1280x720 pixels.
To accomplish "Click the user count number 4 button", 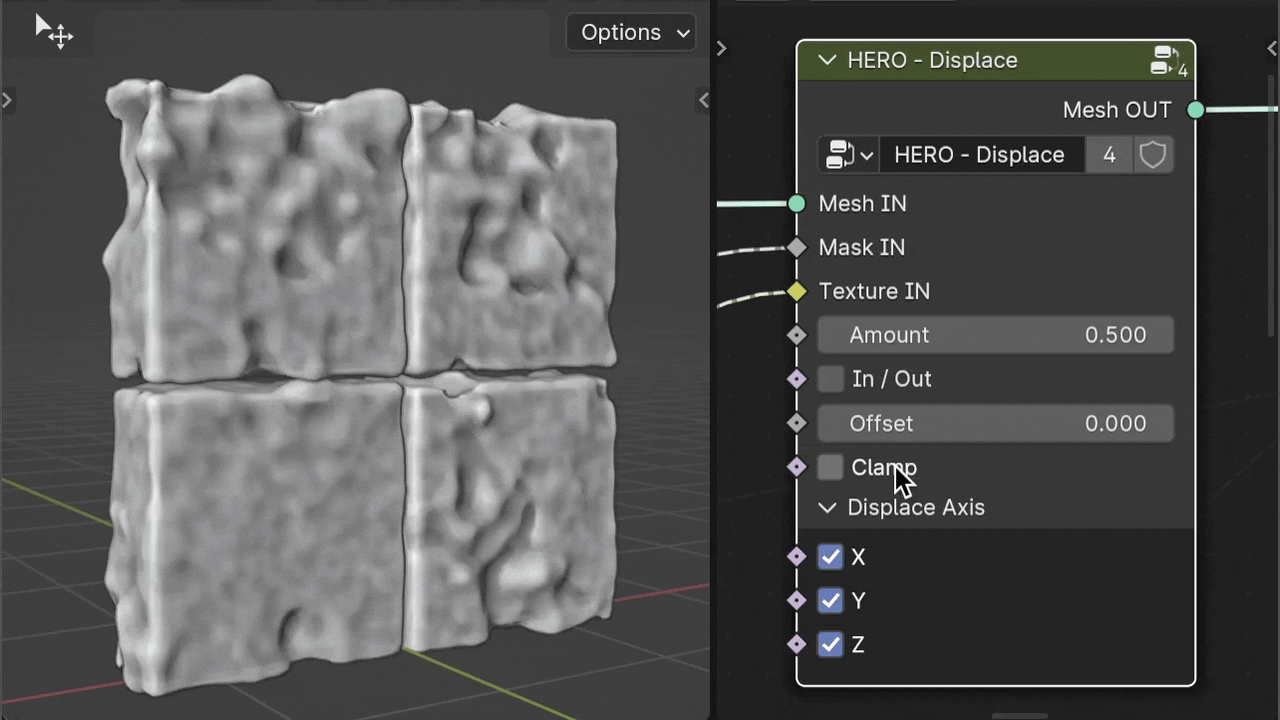I will (x=1109, y=155).
